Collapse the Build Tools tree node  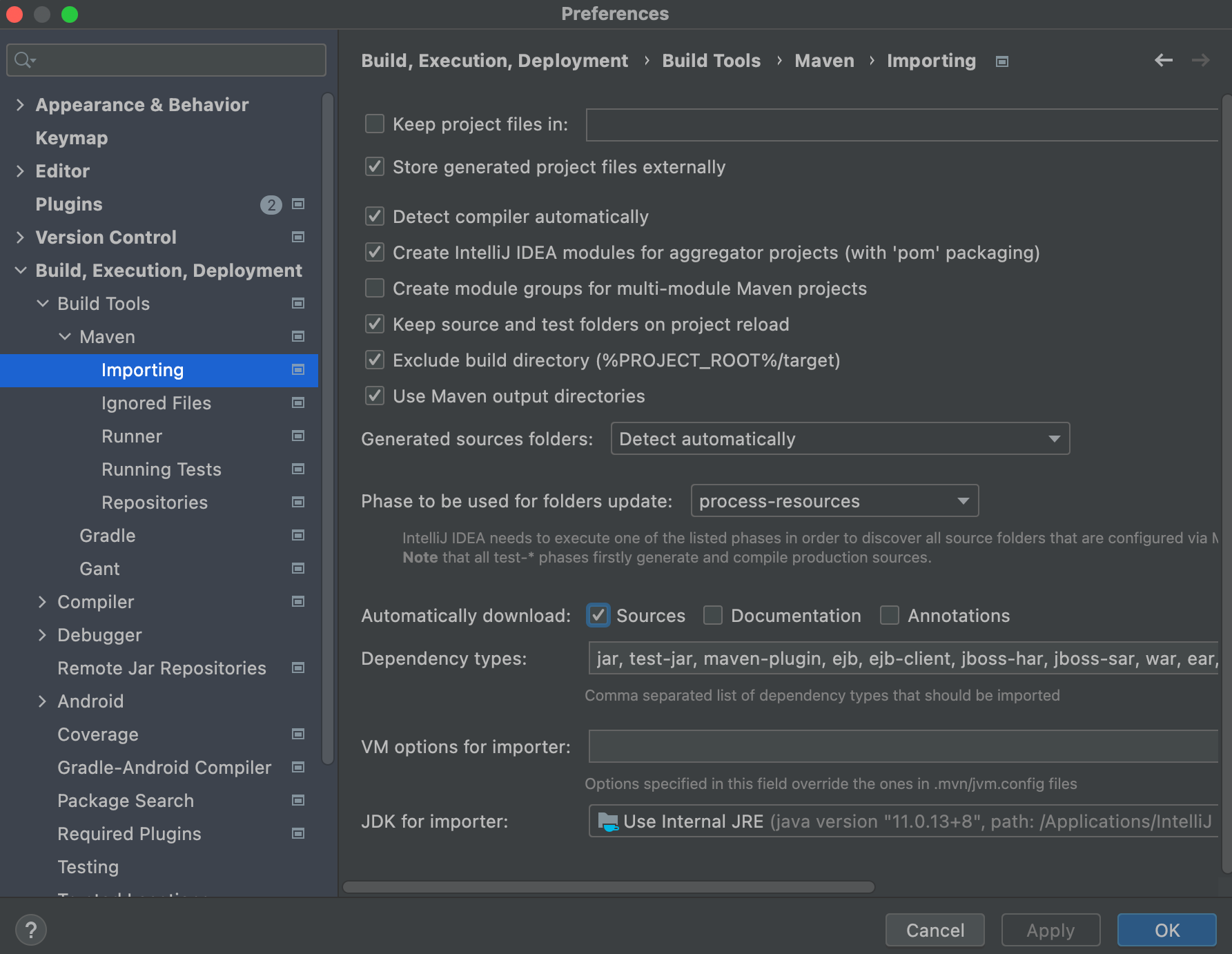coord(43,303)
